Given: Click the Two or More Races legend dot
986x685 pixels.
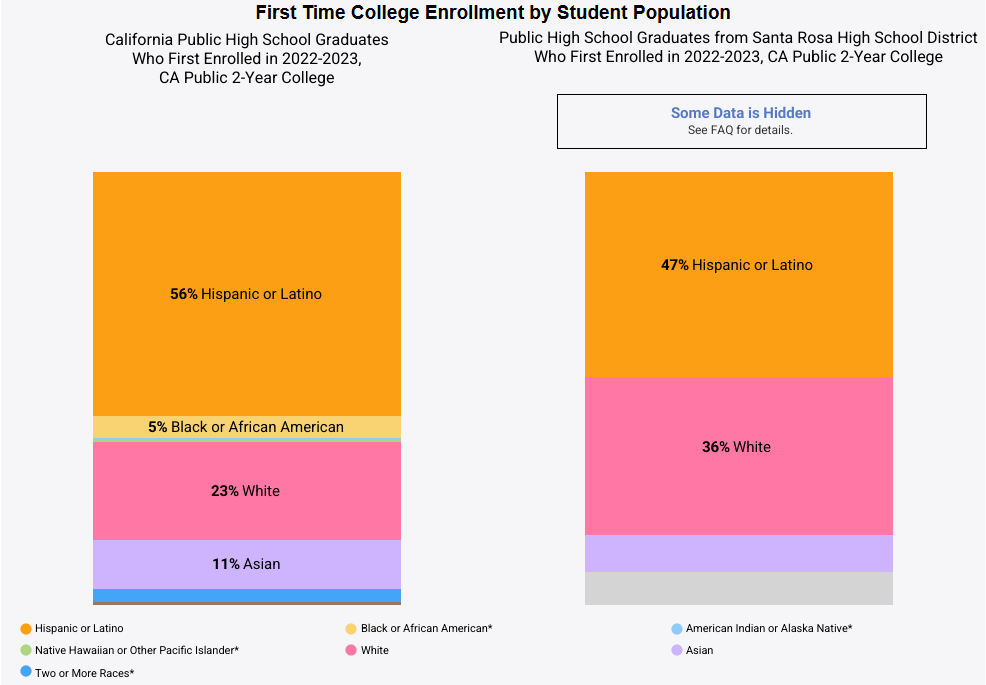Looking at the screenshot, I should coord(26,673).
